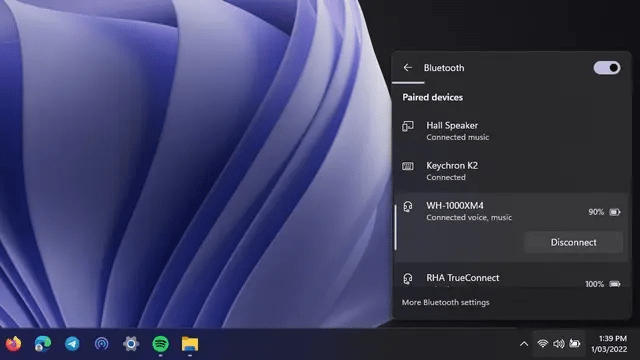
Task: Click the 90% battery level text
Action: [596, 212]
